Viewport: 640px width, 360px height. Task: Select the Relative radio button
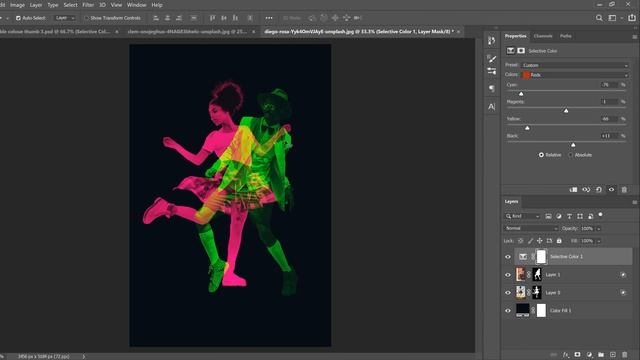coord(541,155)
